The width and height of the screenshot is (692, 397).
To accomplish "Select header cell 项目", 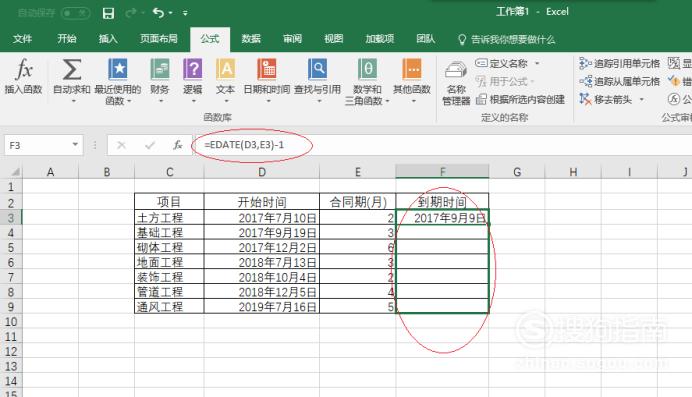I will tap(169, 202).
